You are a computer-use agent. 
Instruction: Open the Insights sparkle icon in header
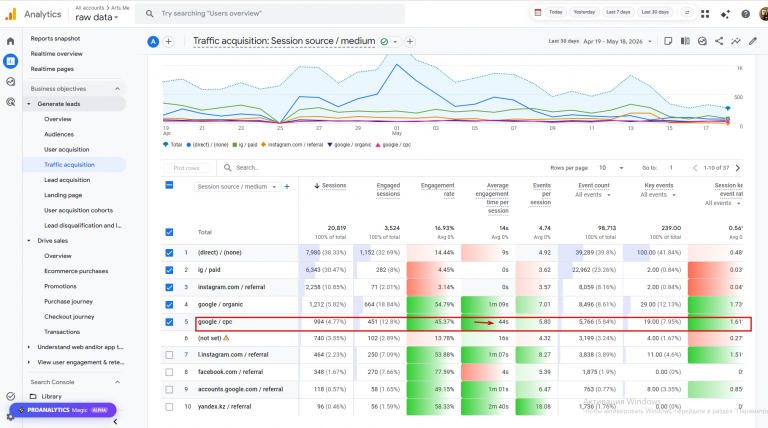725,14
